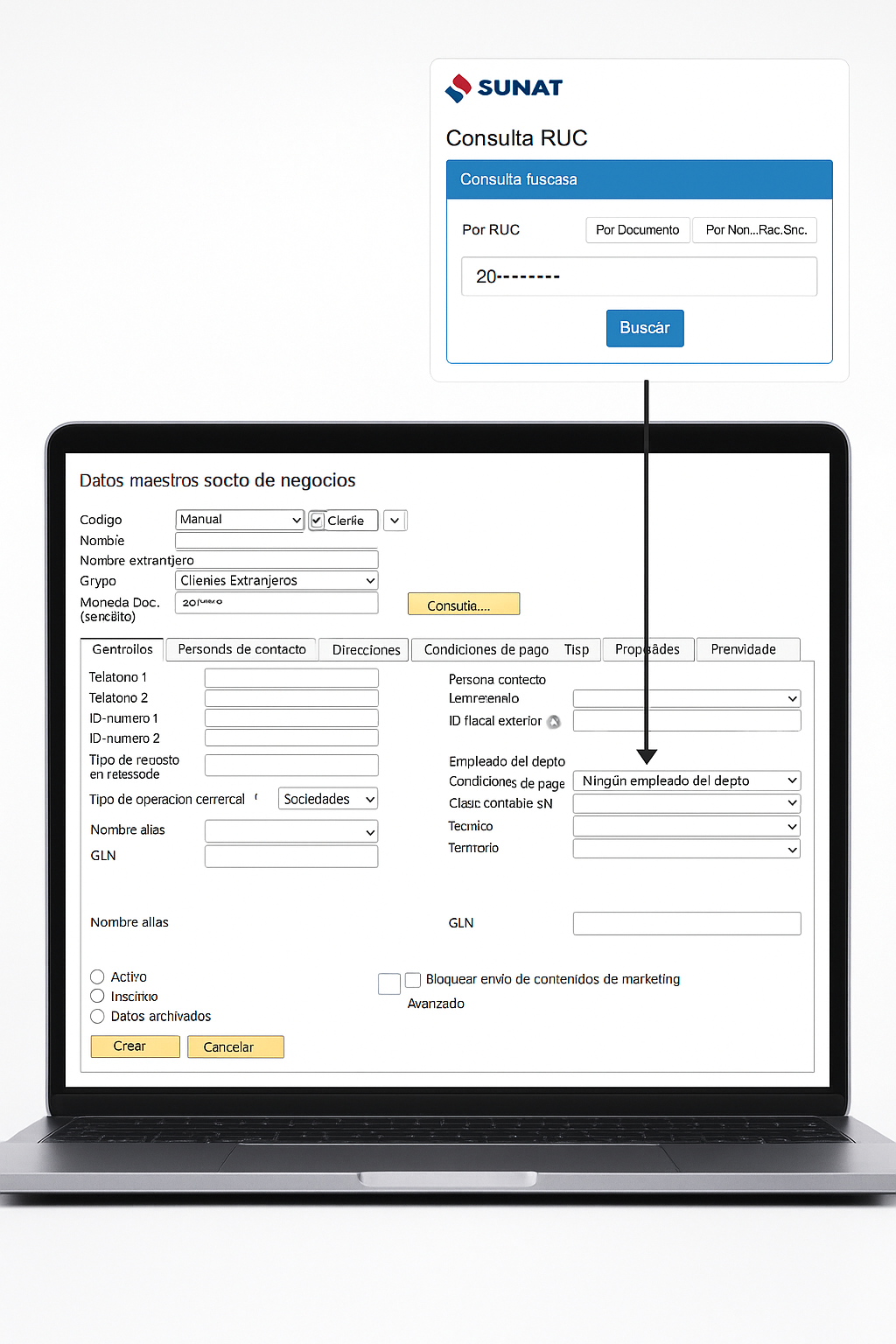The image size is (896, 1344).
Task: Tick the Clerñe checkbox
Action: pos(318,521)
